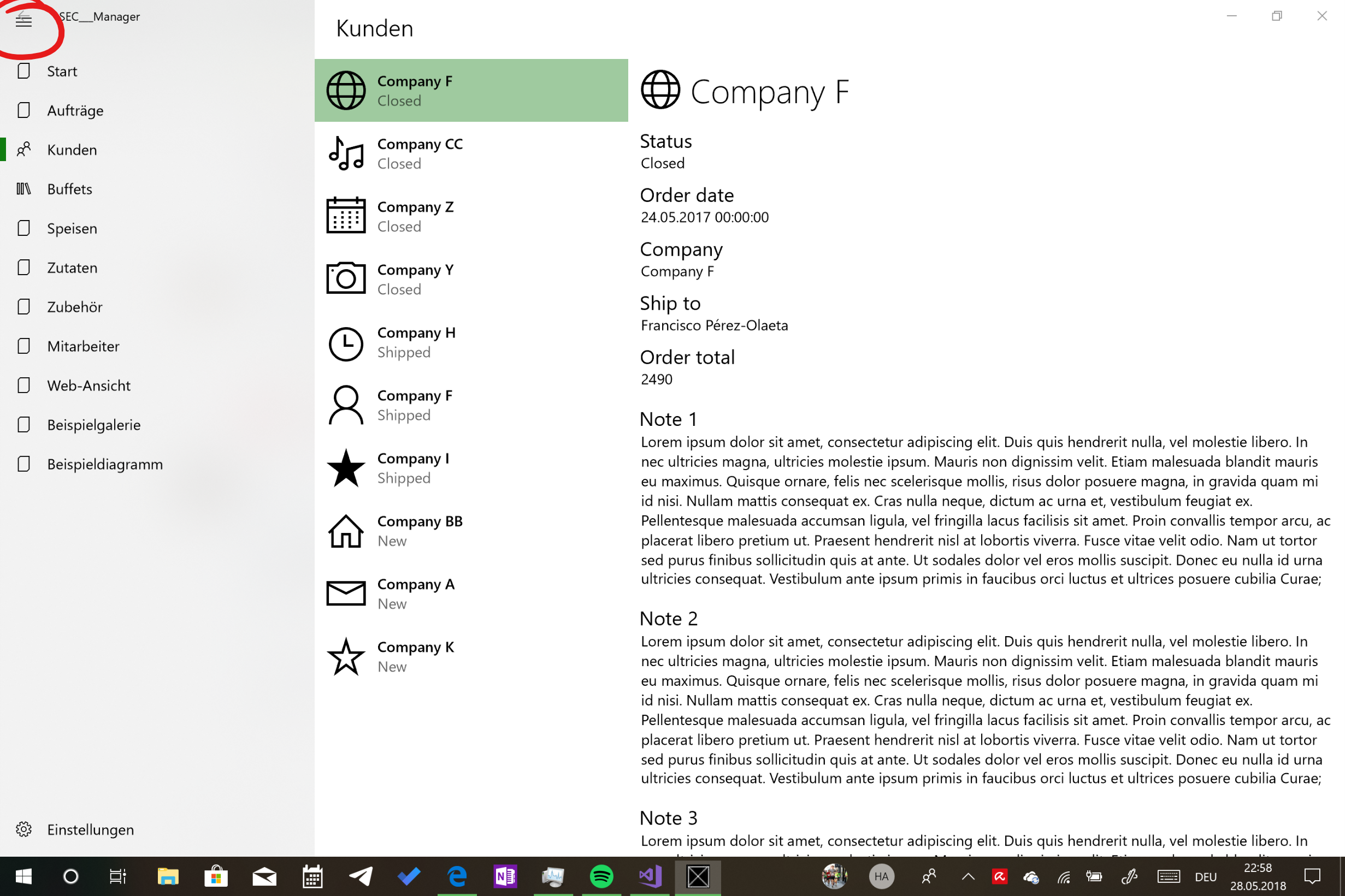This screenshot has width=1345, height=896.
Task: Click the house icon for Company BB
Action: coord(345,531)
